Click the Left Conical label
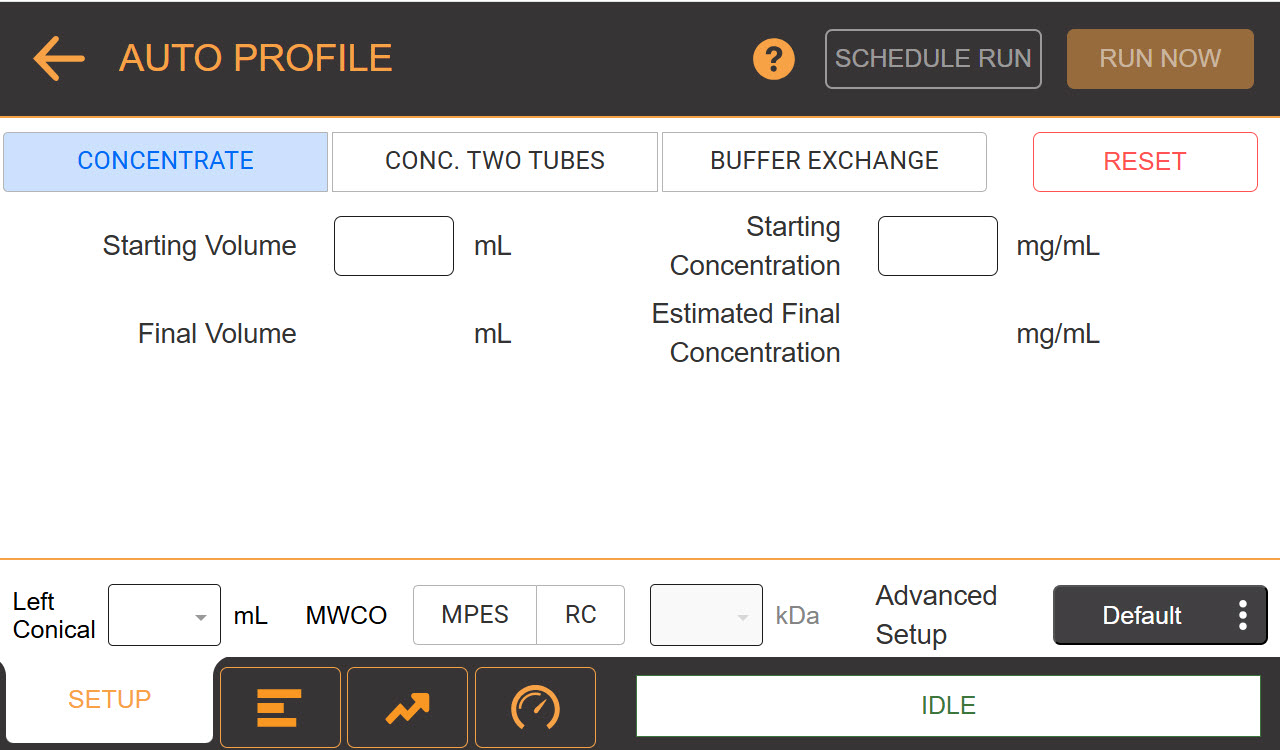Screen dimensions: 1280x750 pyautogui.click(x=54, y=615)
